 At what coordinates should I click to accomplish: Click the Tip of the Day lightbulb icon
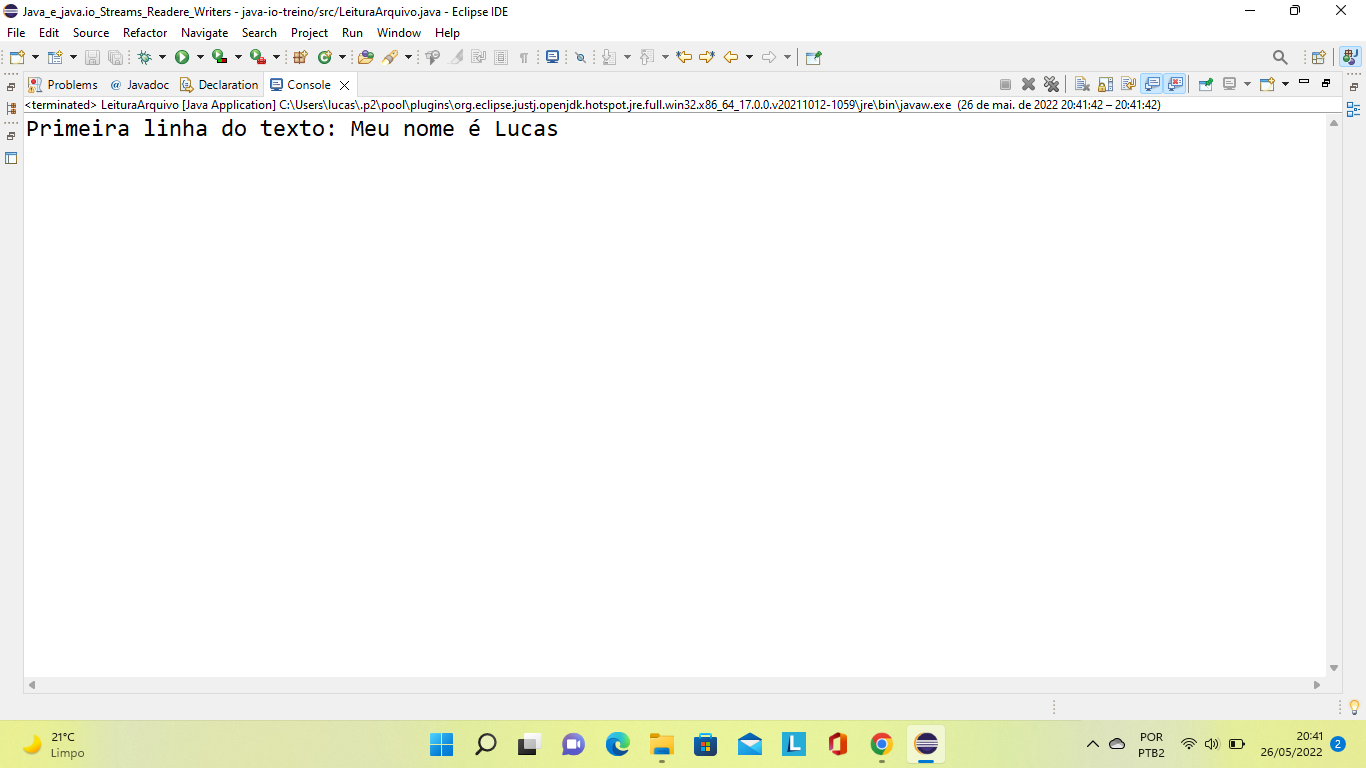point(1354,707)
